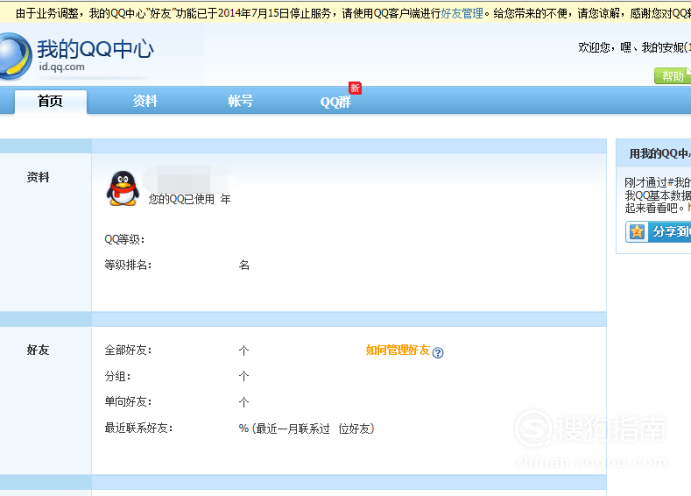Click the id.qq.com address text

(62, 67)
